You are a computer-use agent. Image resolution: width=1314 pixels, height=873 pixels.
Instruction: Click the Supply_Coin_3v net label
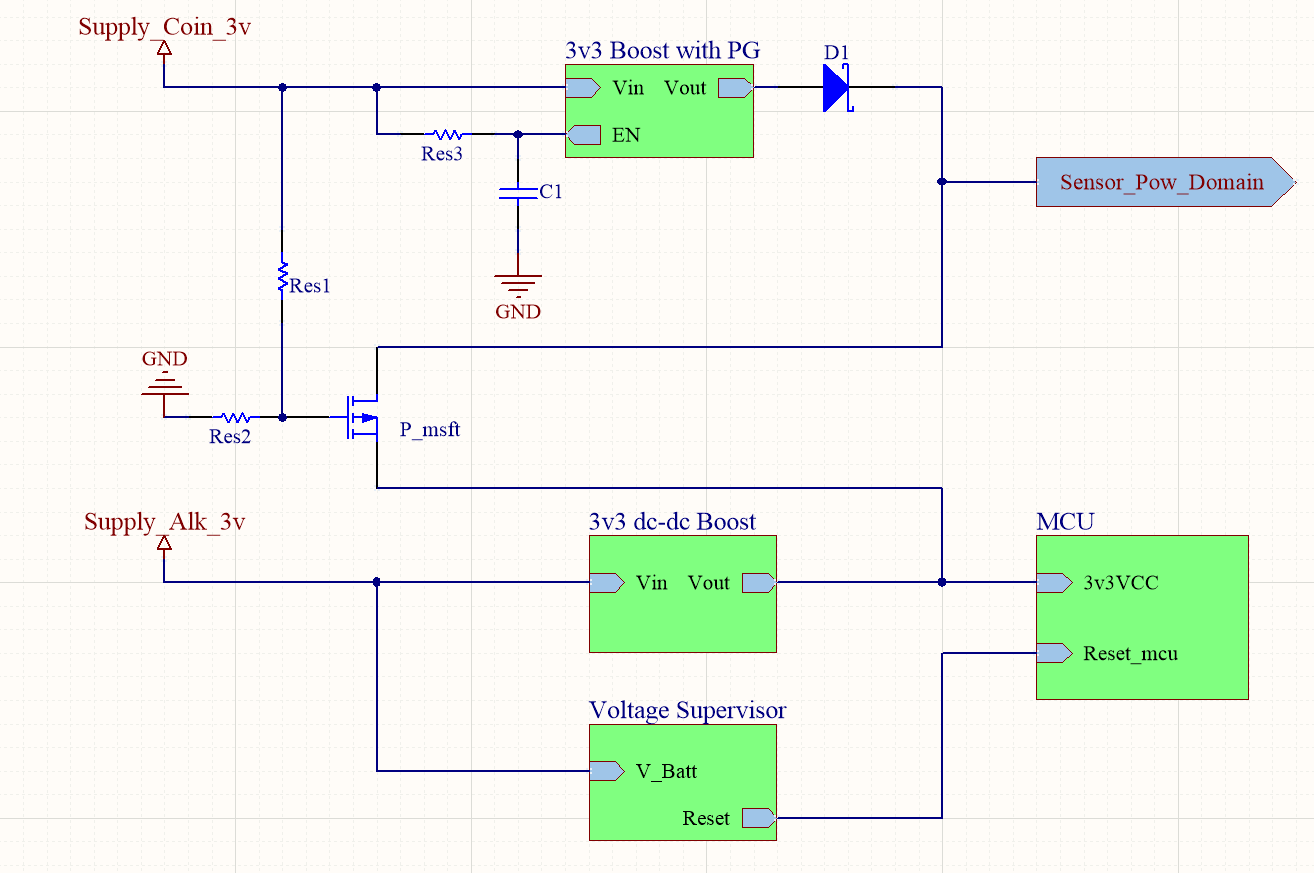(x=164, y=27)
